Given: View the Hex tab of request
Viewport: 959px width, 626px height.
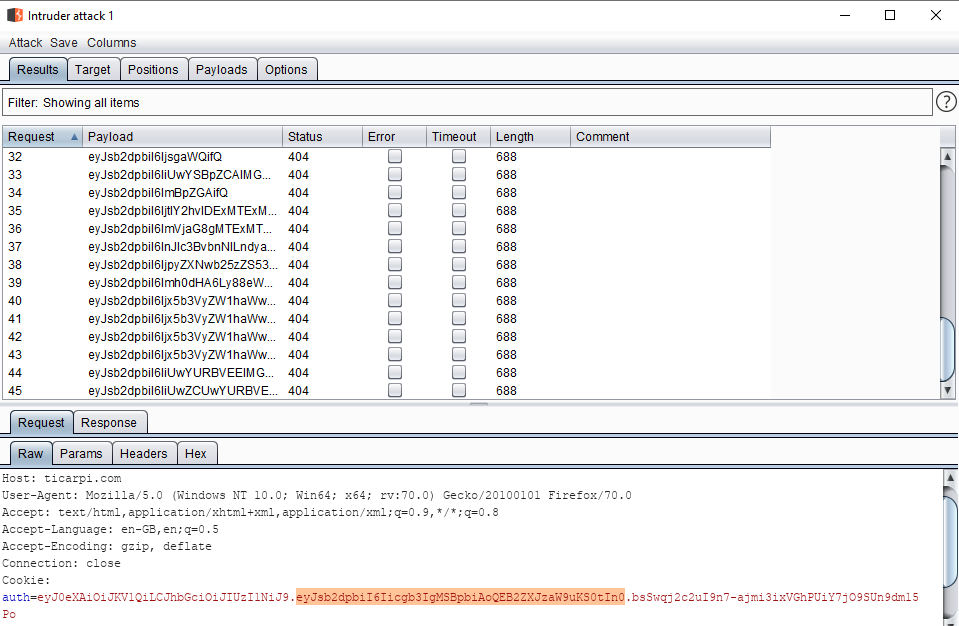Looking at the screenshot, I should pyautogui.click(x=196, y=454).
